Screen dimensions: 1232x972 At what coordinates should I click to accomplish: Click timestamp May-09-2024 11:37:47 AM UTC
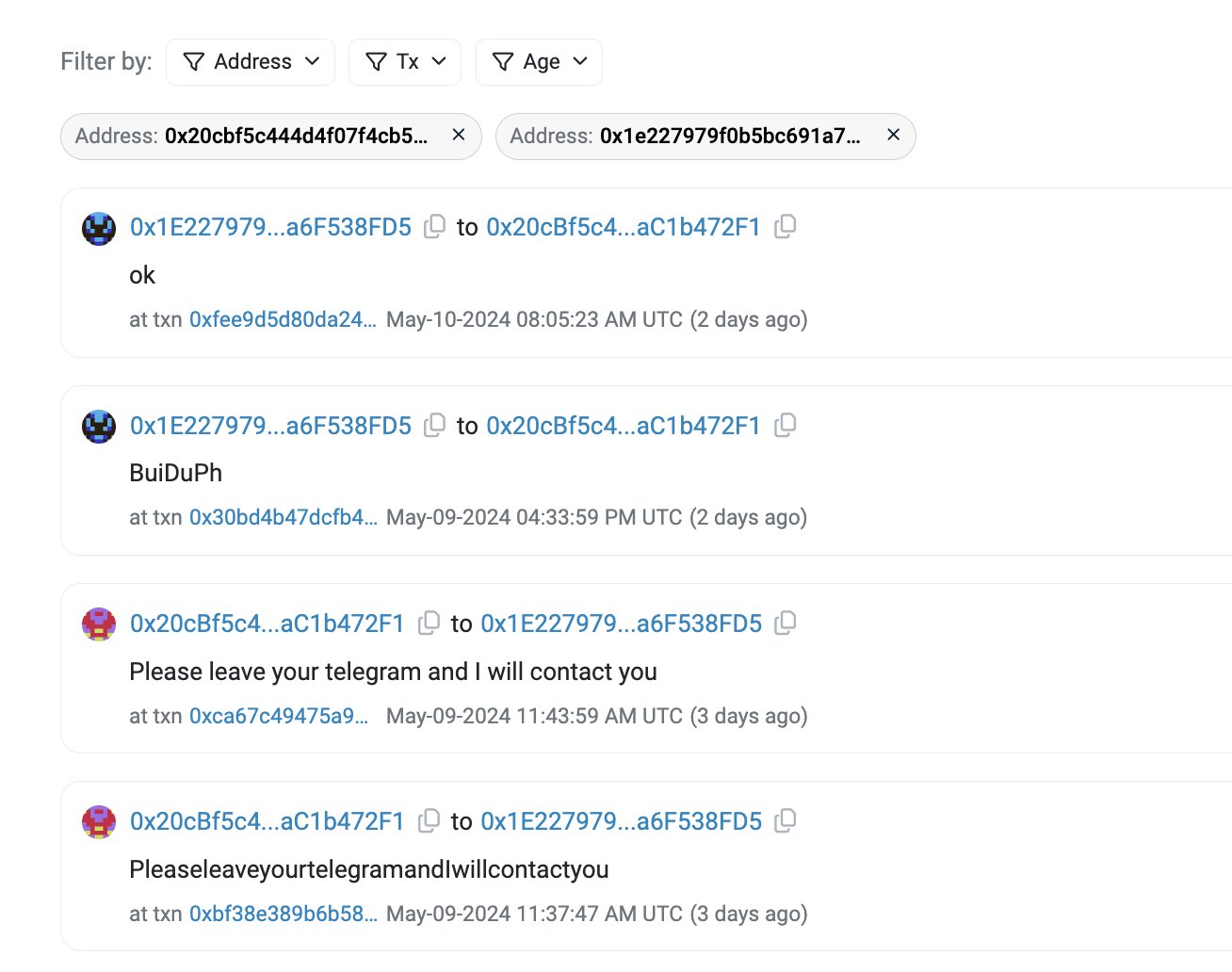(534, 914)
